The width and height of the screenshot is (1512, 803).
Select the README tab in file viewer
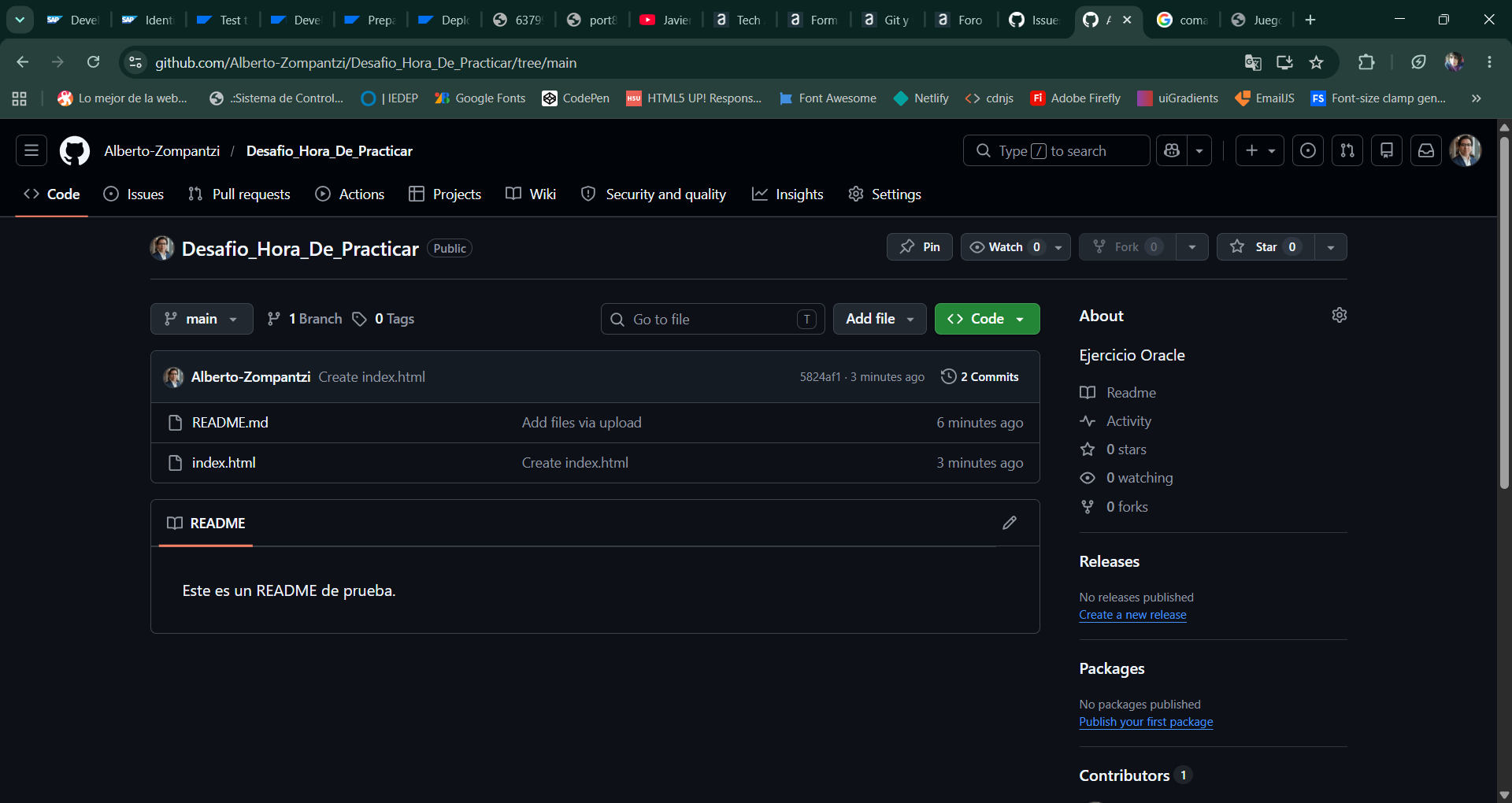[206, 524]
